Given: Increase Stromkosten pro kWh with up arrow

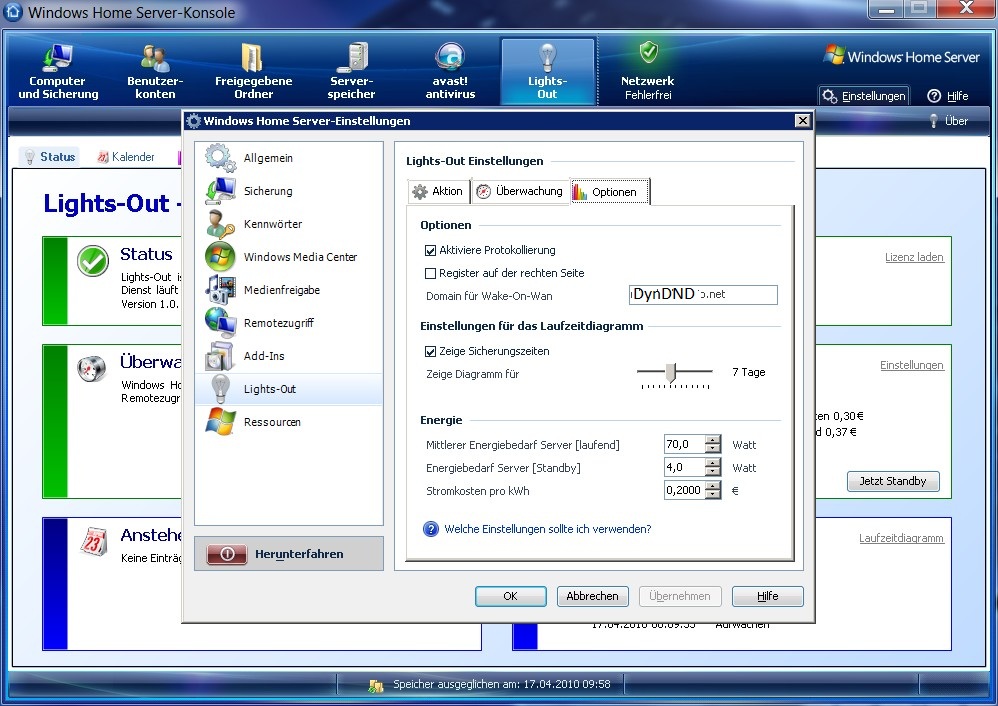Looking at the screenshot, I should pos(713,486).
